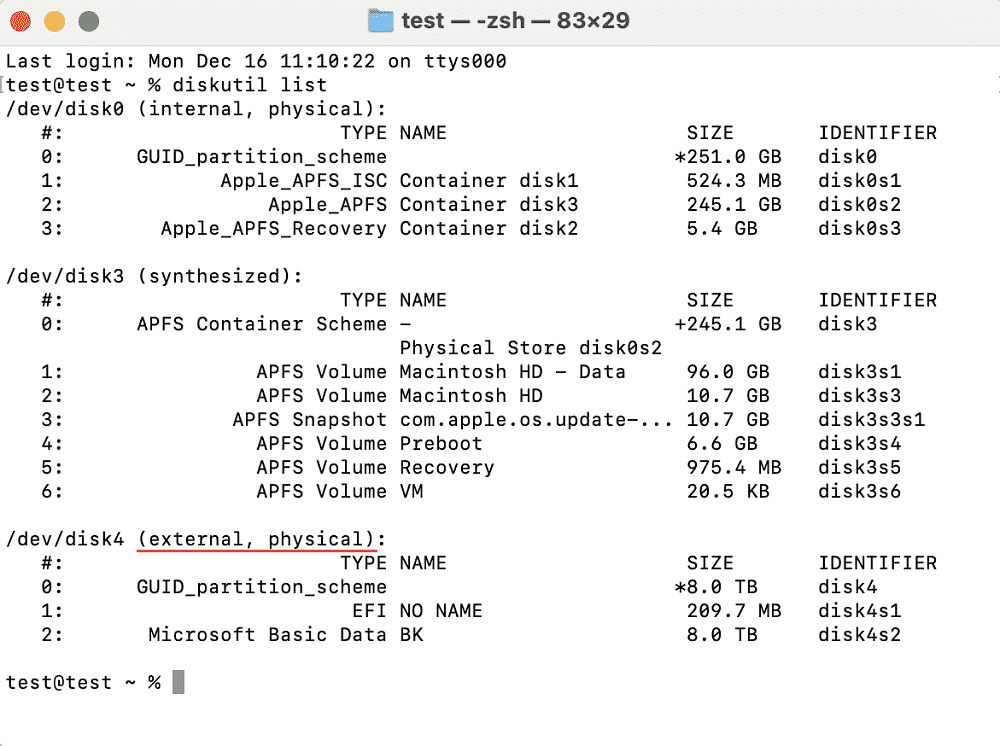Click the "com.apple.os.update-..." snapshot name

(536, 420)
